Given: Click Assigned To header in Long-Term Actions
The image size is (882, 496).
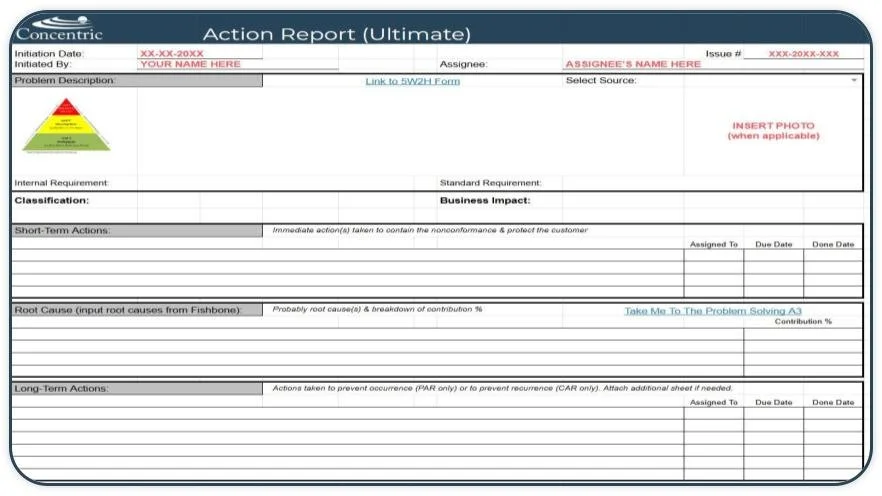Looking at the screenshot, I should pos(713,403).
